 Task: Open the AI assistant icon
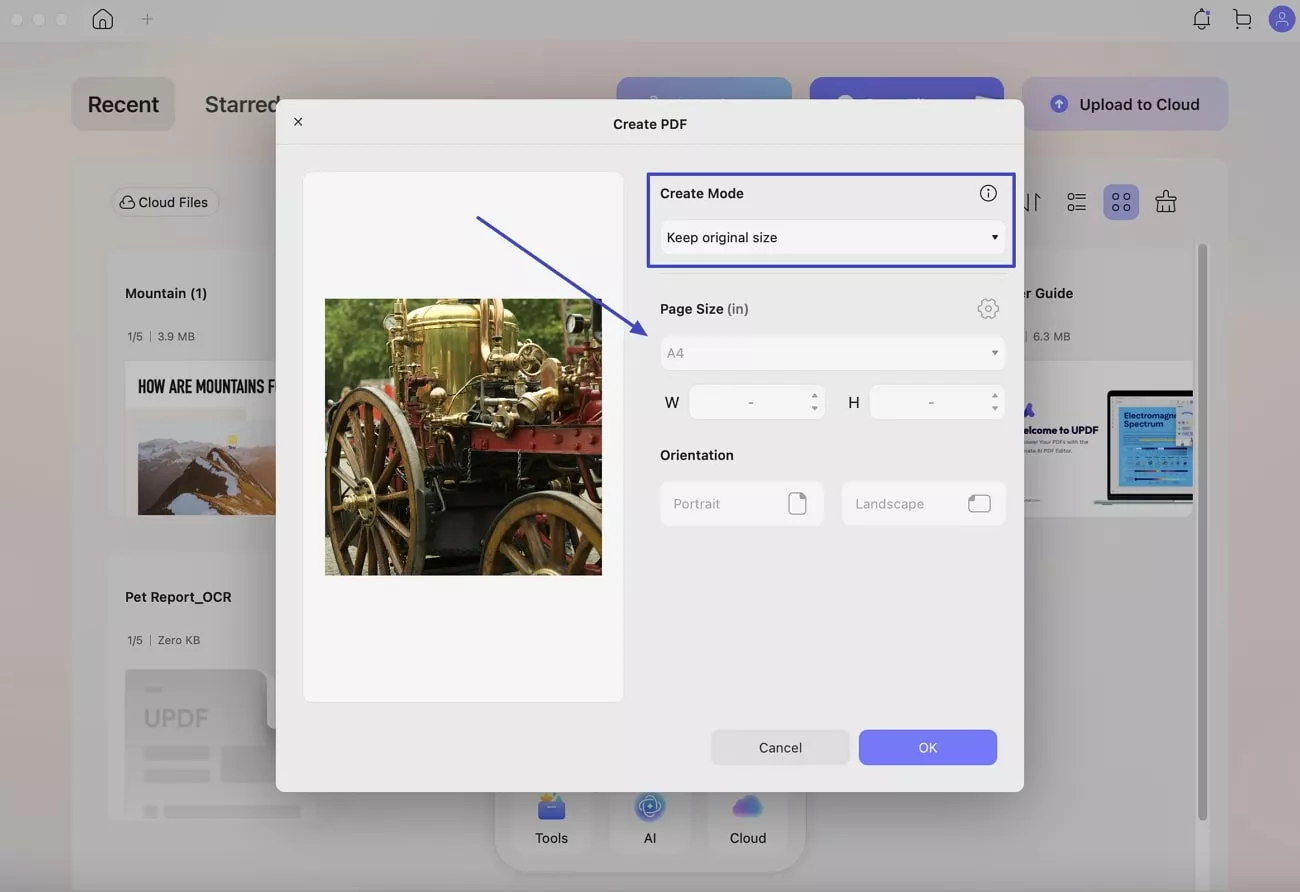point(650,820)
